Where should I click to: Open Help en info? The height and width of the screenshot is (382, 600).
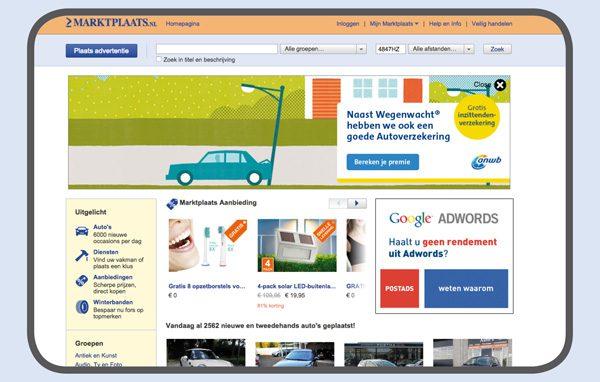(445, 24)
